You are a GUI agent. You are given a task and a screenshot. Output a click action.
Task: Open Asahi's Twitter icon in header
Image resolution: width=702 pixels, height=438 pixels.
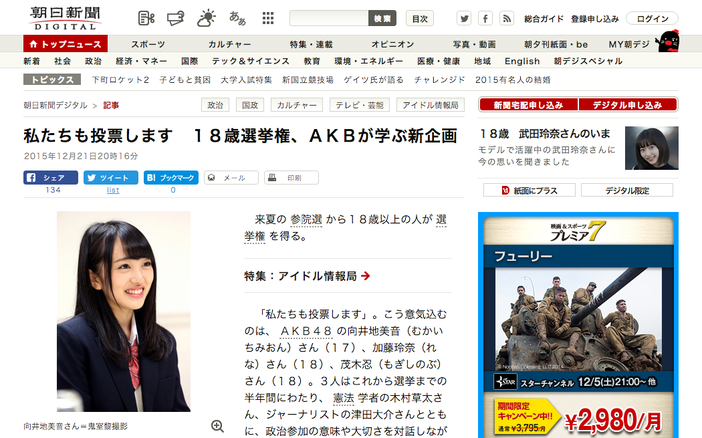(x=464, y=18)
